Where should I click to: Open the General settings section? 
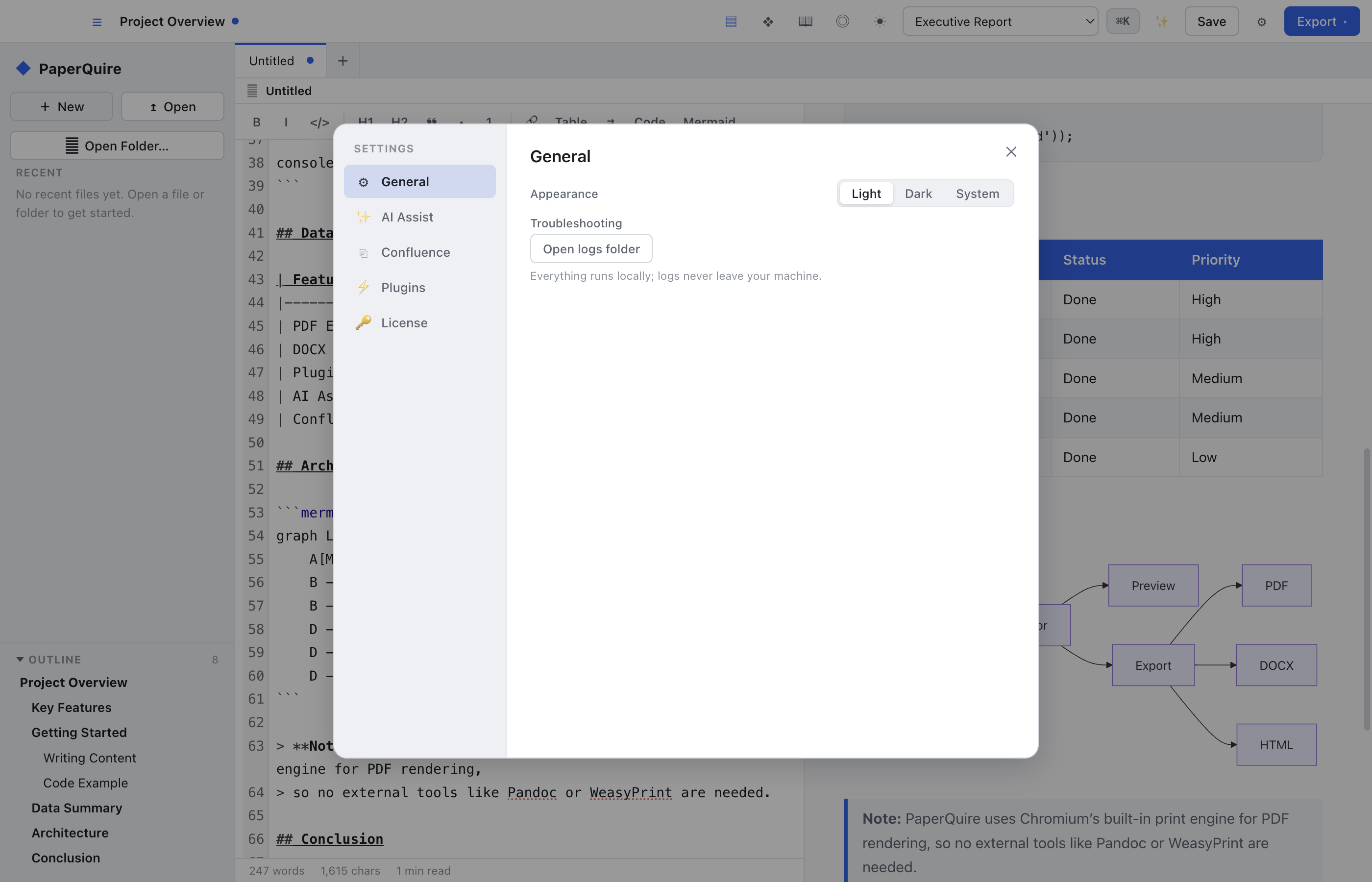[419, 182]
